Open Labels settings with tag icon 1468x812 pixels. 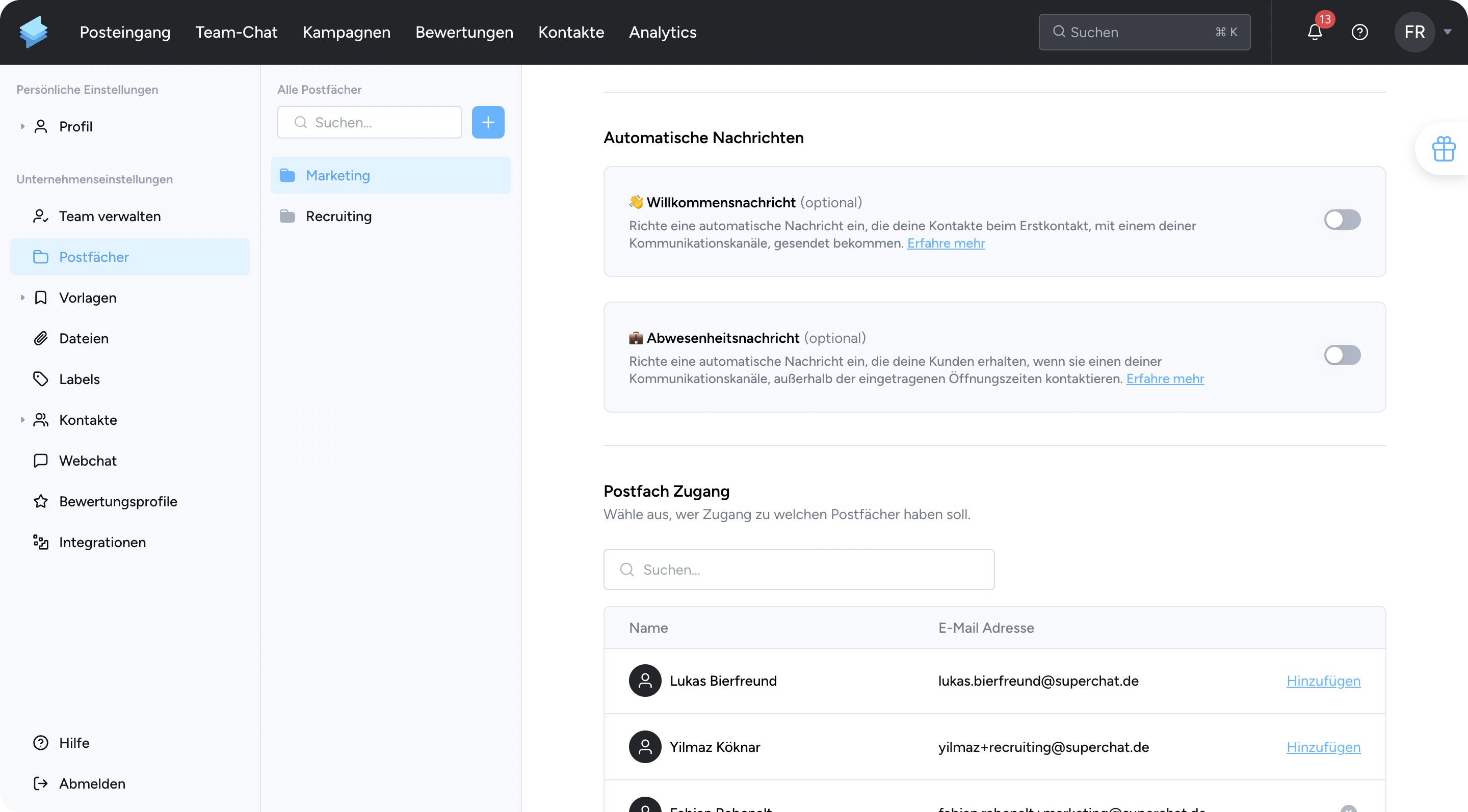[79, 379]
